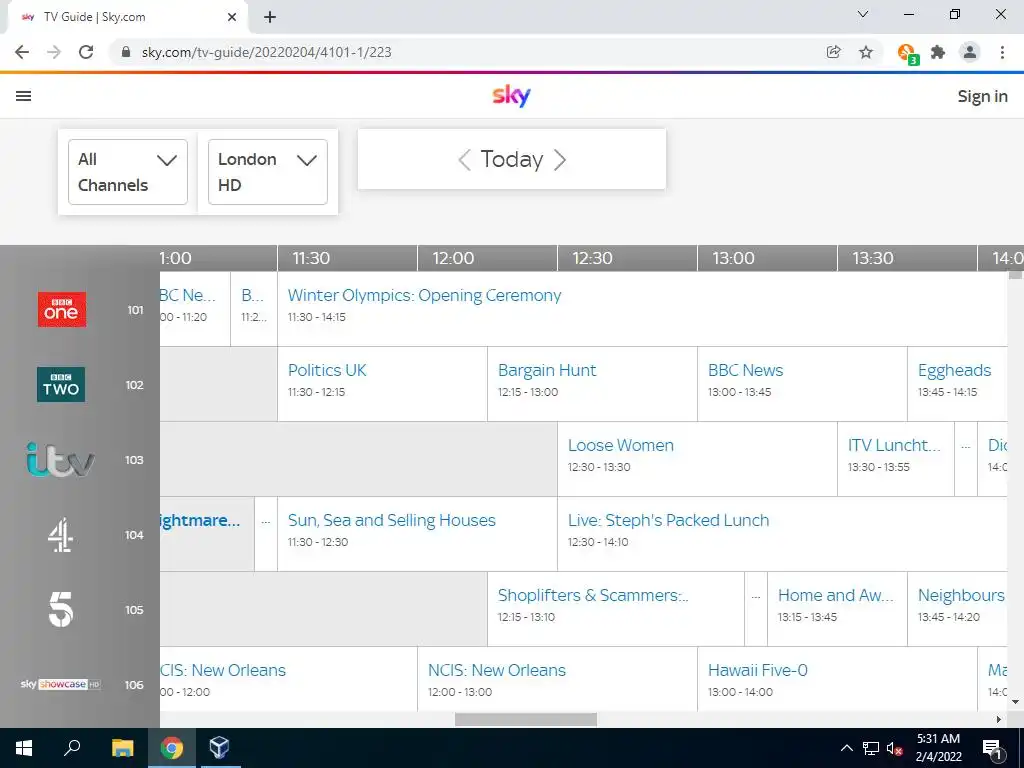Bookmark this page with star icon

(866, 52)
